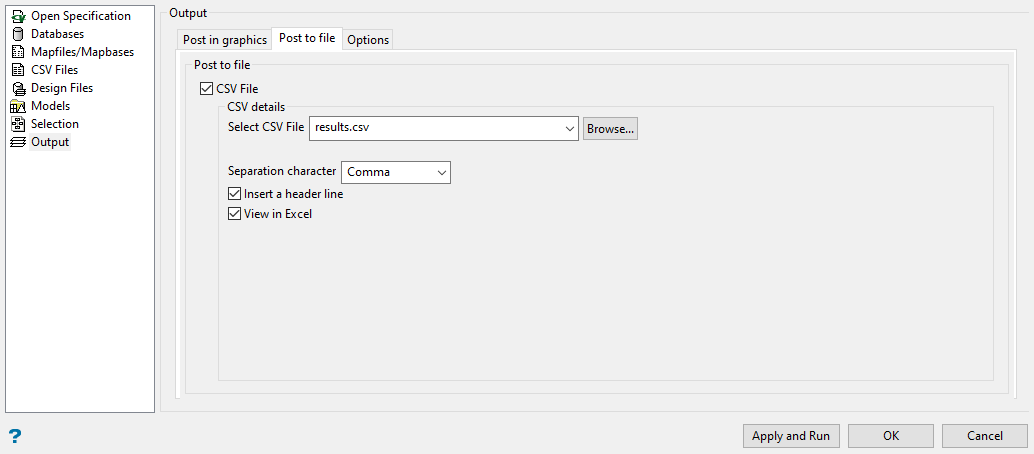This screenshot has height=454, width=1034.
Task: Click the Browse... button
Action: (x=610, y=128)
